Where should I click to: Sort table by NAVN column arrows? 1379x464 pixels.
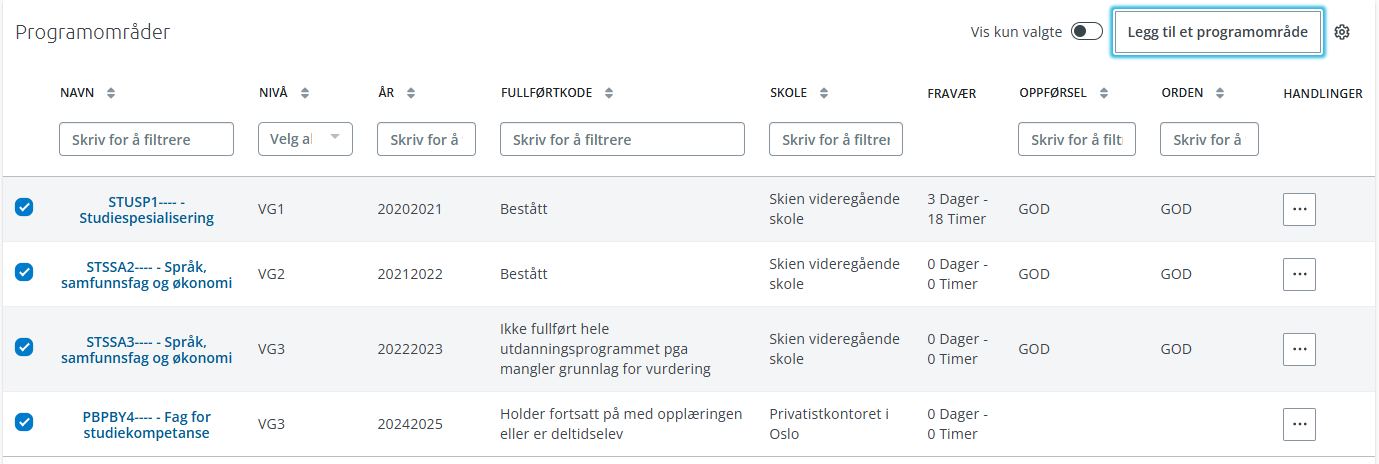(x=111, y=93)
